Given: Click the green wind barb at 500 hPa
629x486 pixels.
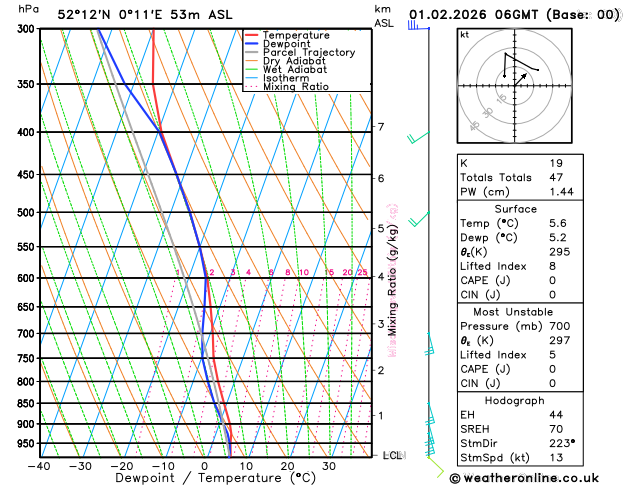Looking at the screenshot, I should tap(419, 219).
